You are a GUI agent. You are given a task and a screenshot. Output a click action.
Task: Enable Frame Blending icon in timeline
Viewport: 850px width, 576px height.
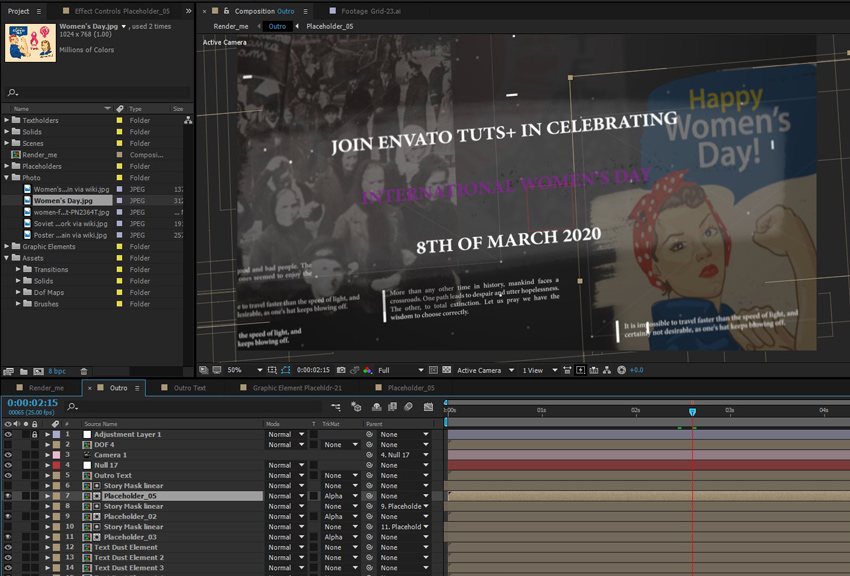[x=392, y=406]
